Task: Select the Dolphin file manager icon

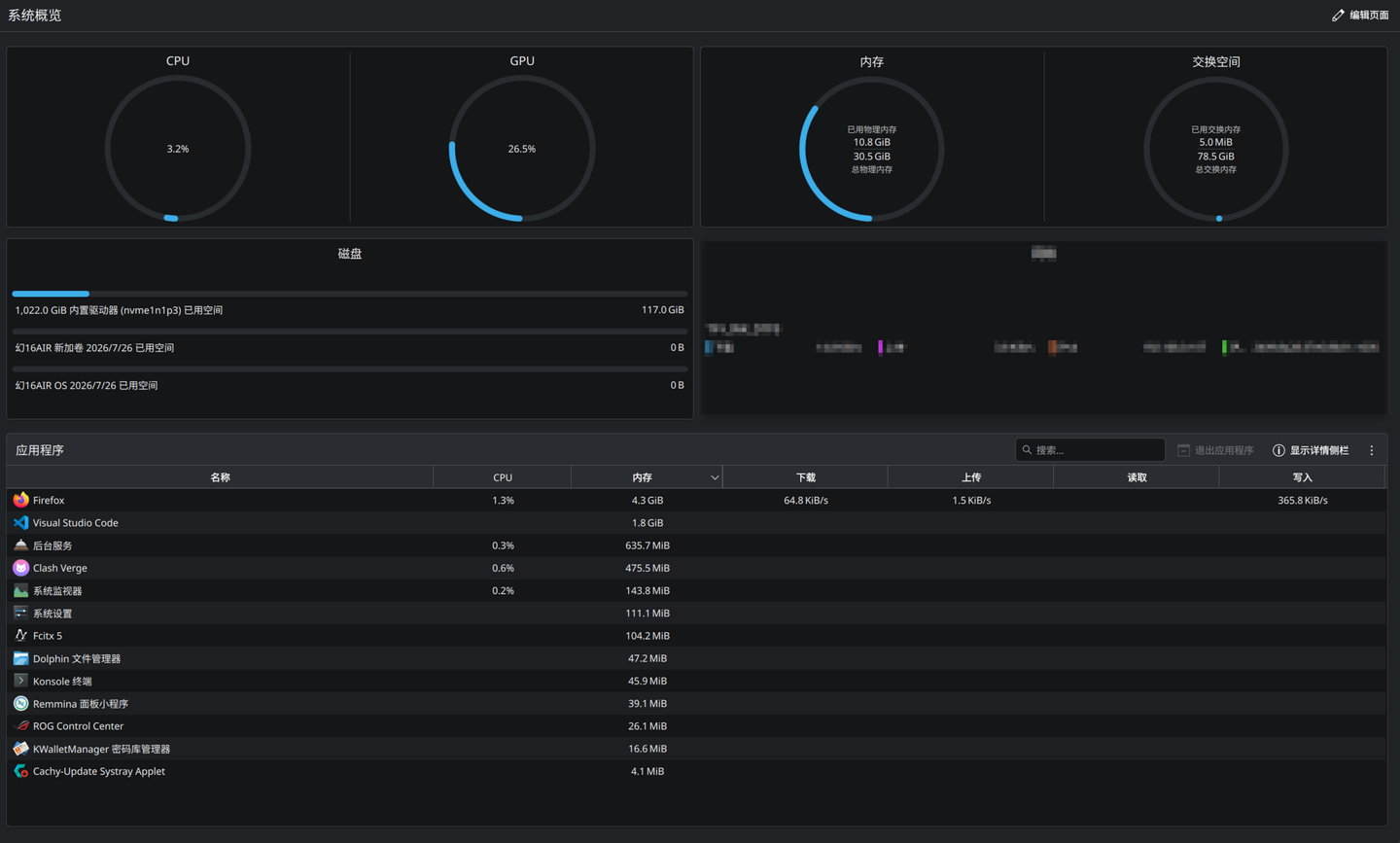Action: (x=20, y=658)
